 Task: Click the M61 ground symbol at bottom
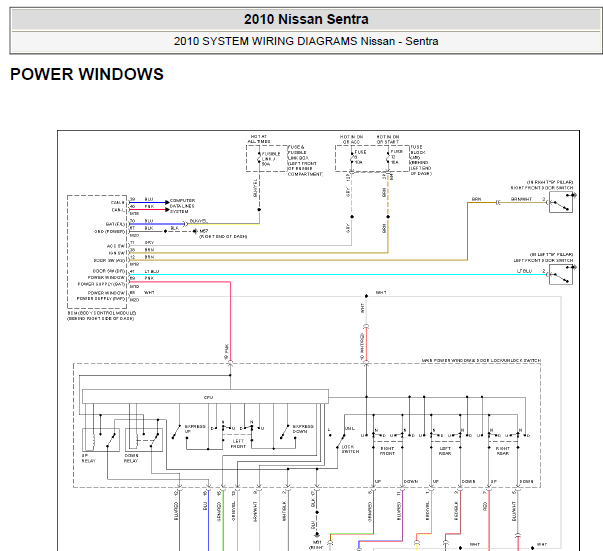tap(317, 534)
